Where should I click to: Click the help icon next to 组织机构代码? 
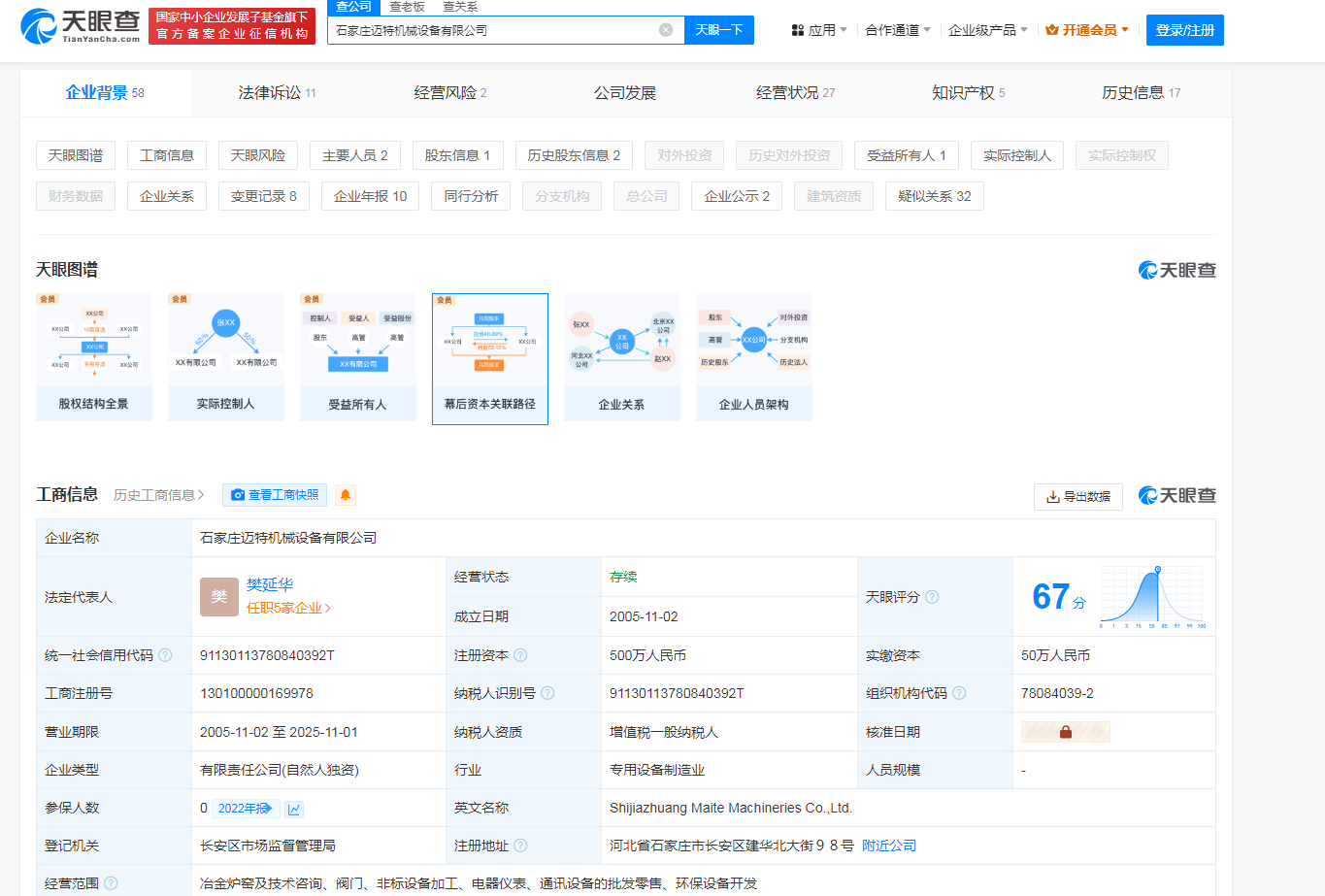pos(959,693)
